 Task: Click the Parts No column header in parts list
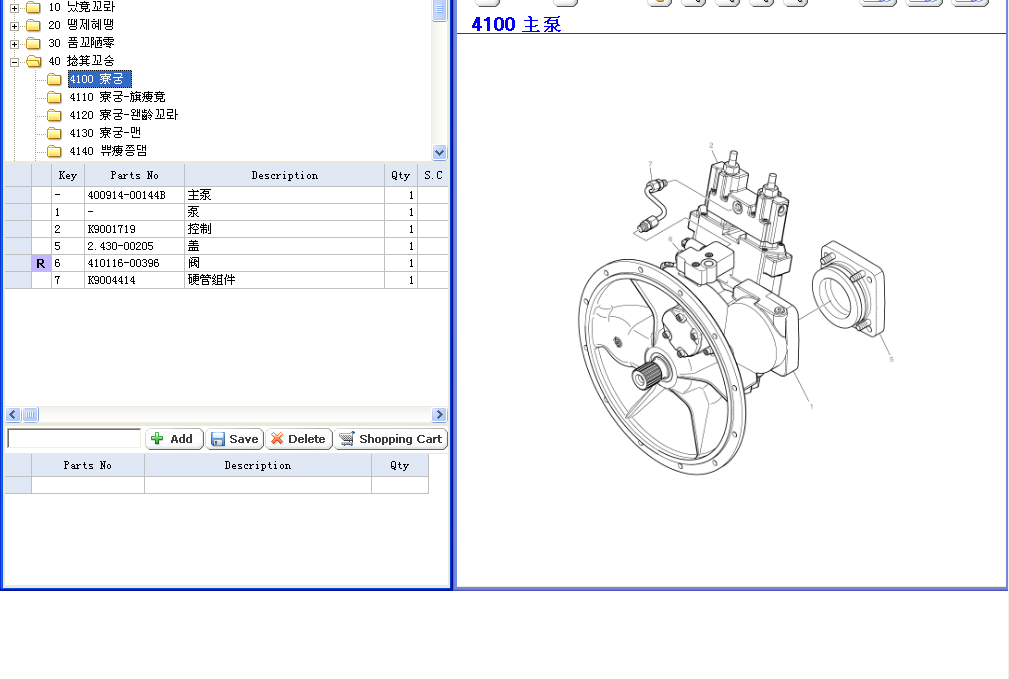point(134,175)
